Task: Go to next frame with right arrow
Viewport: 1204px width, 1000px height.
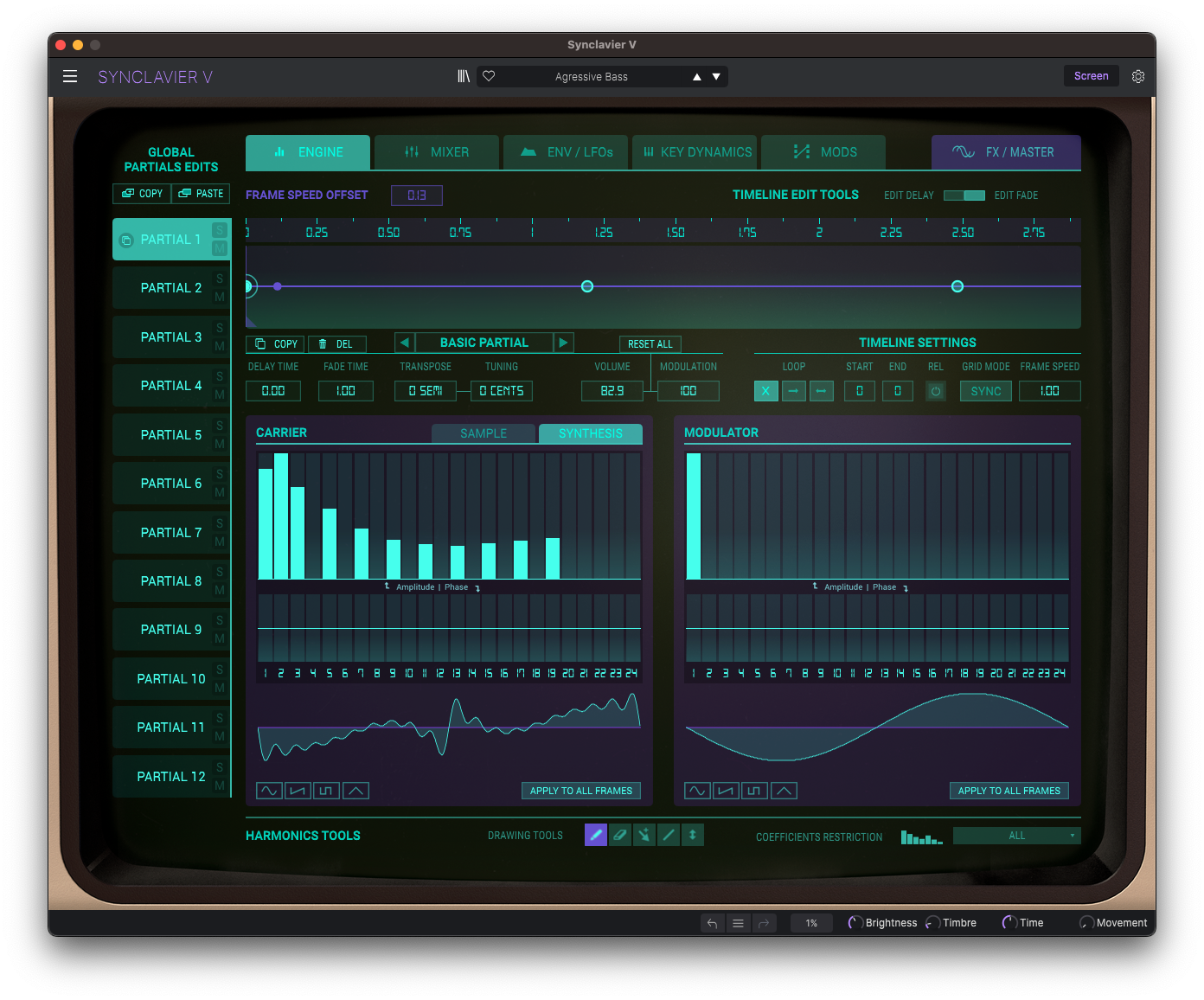Action: (564, 343)
